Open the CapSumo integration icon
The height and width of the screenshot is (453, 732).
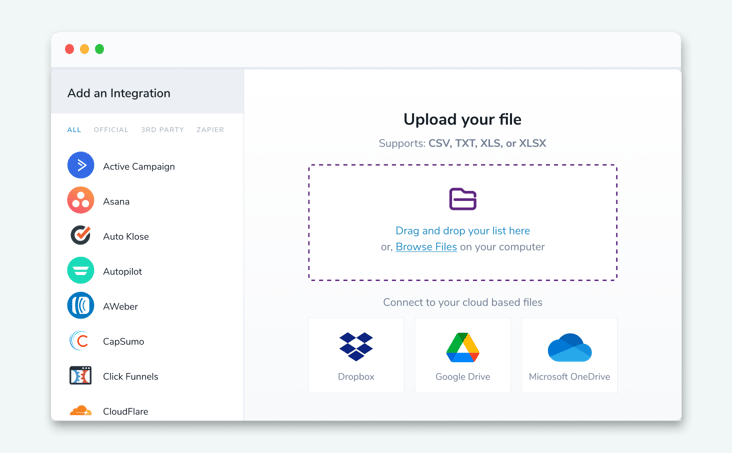tap(81, 341)
